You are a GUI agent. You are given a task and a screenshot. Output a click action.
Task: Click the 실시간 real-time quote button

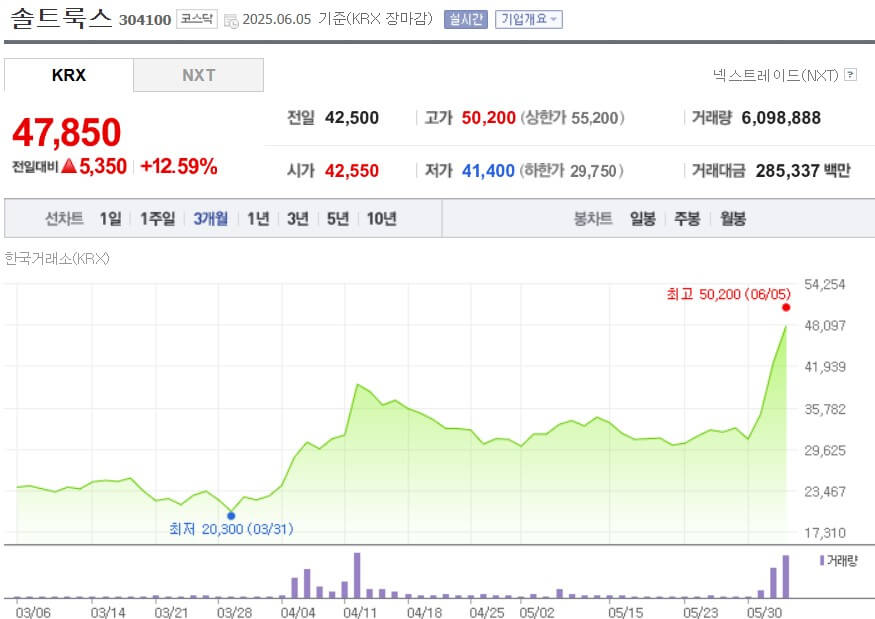[x=464, y=19]
